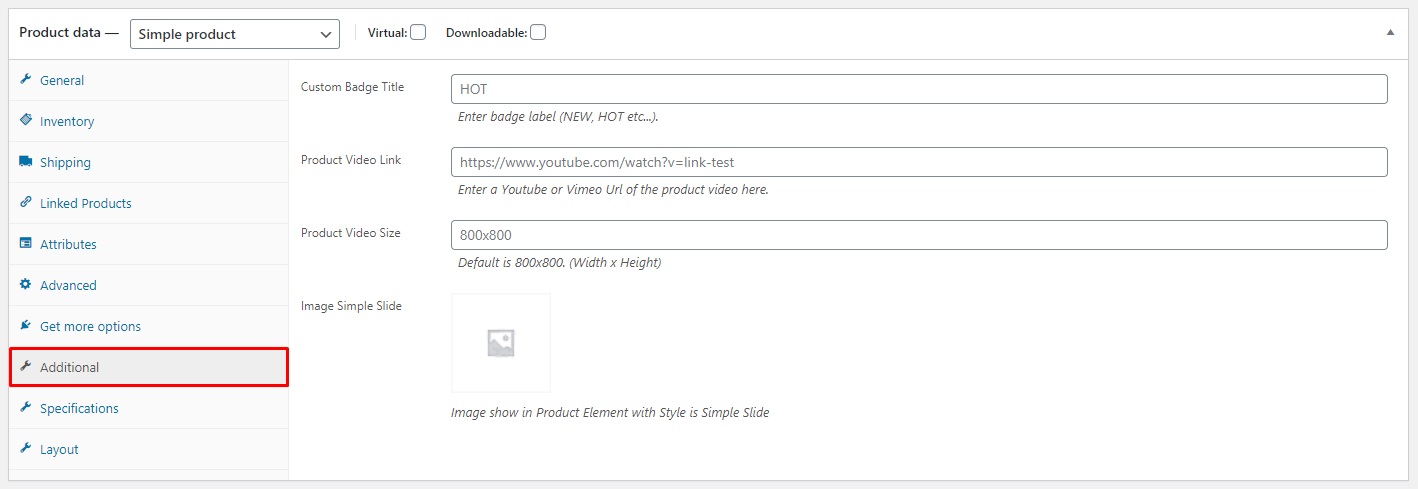The height and width of the screenshot is (489, 1418).
Task: Click the Custom Badge Title field
Action: pyautogui.click(x=919, y=89)
